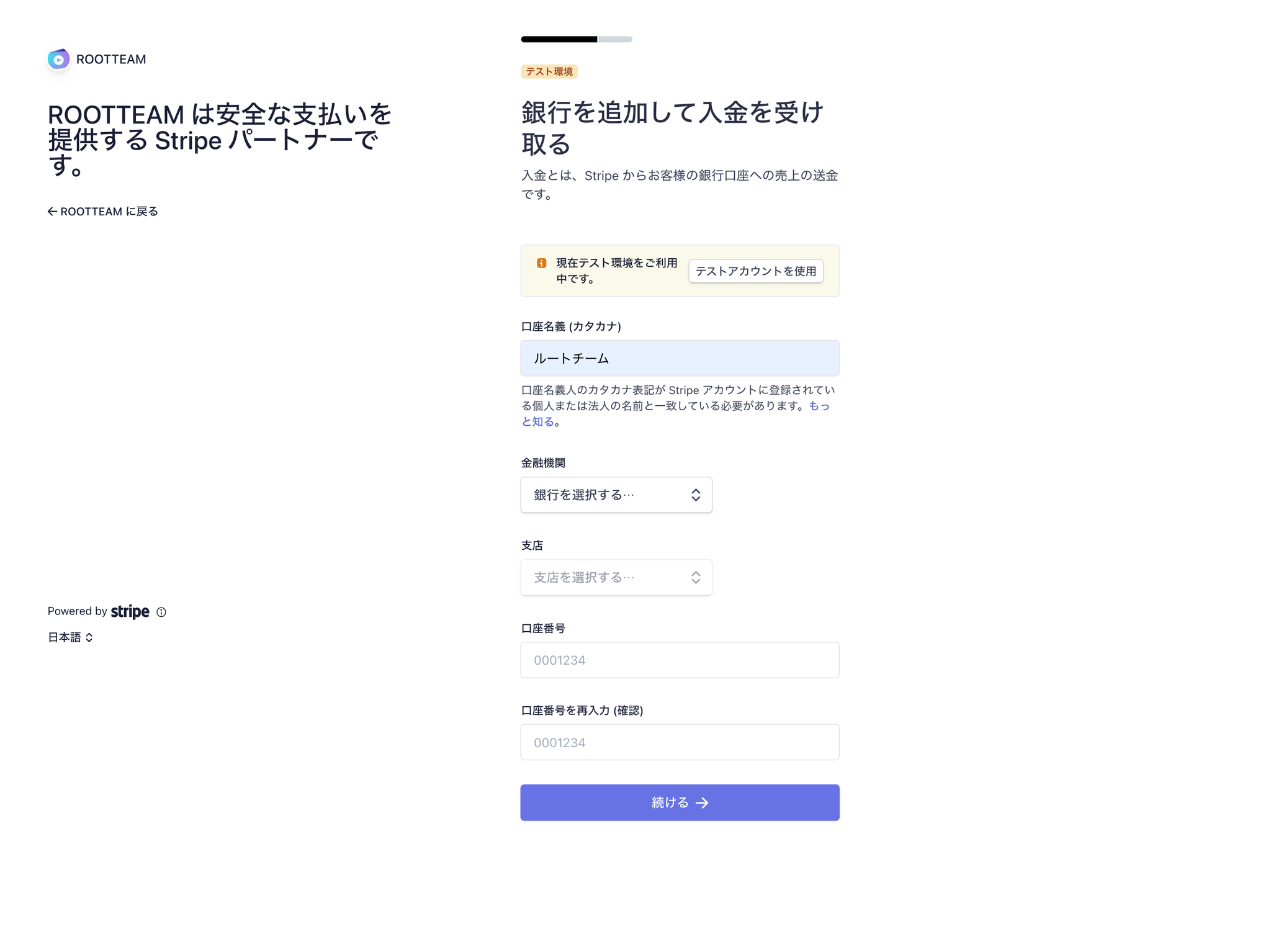Click the onboarding progress bar
1271x952 pixels.
576,39
